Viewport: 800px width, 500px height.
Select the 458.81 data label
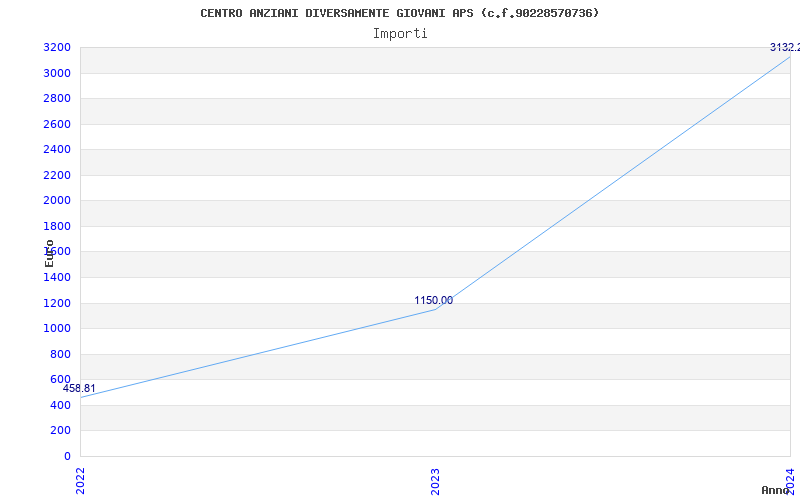[x=79, y=388]
